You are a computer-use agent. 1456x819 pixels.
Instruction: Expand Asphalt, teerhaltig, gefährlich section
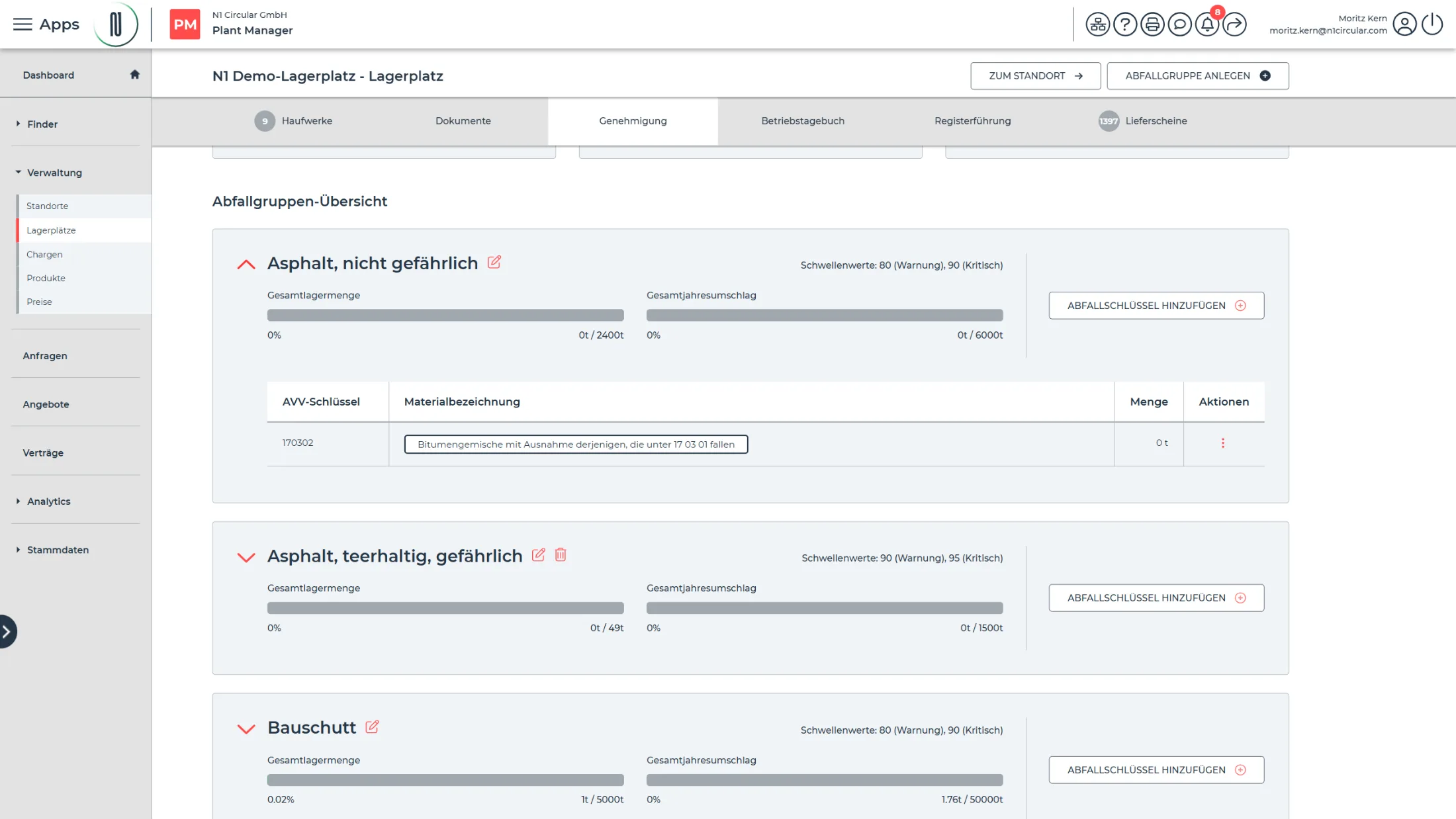(x=246, y=557)
